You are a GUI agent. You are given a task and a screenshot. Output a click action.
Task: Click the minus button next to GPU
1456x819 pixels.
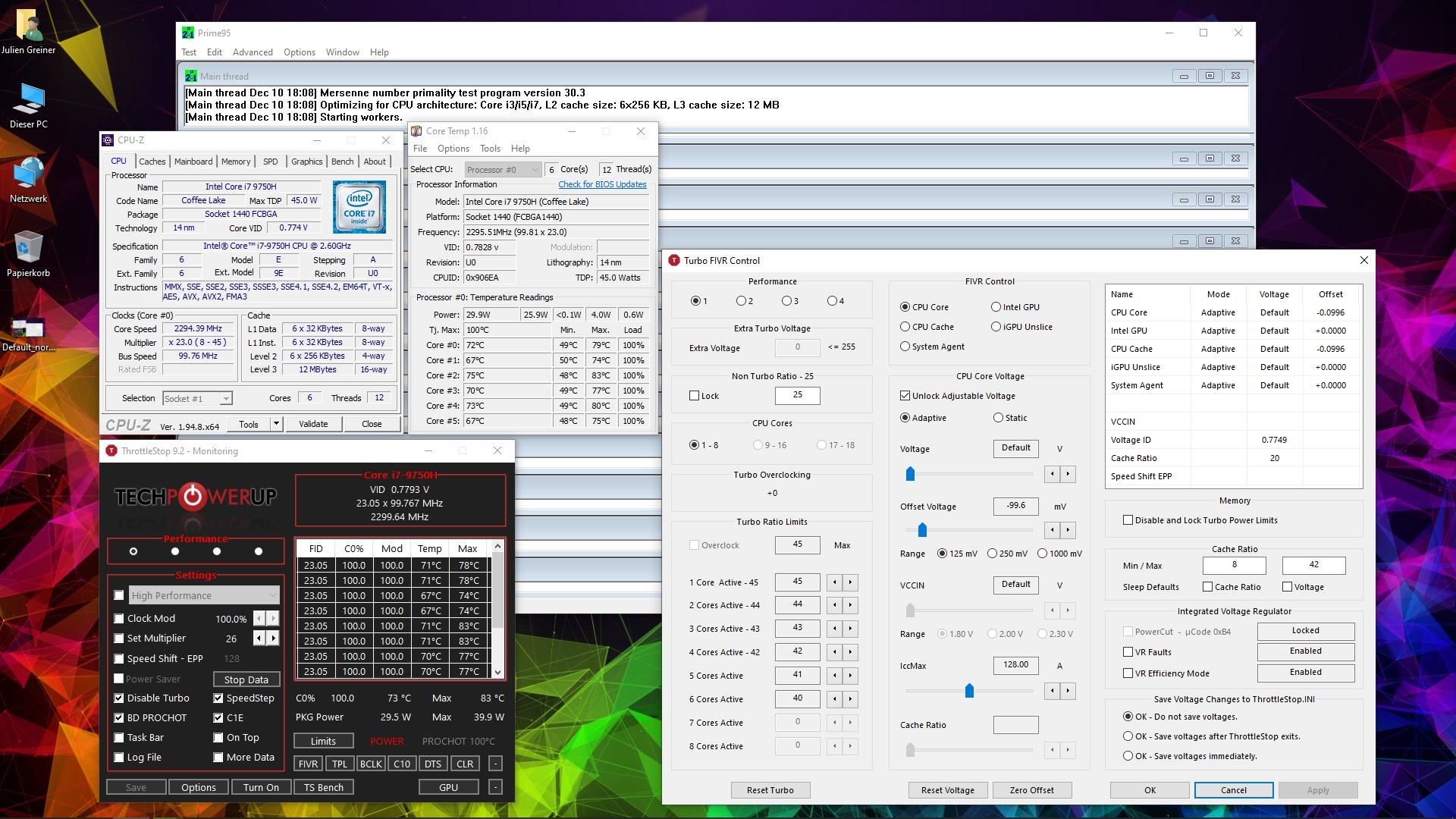point(495,787)
